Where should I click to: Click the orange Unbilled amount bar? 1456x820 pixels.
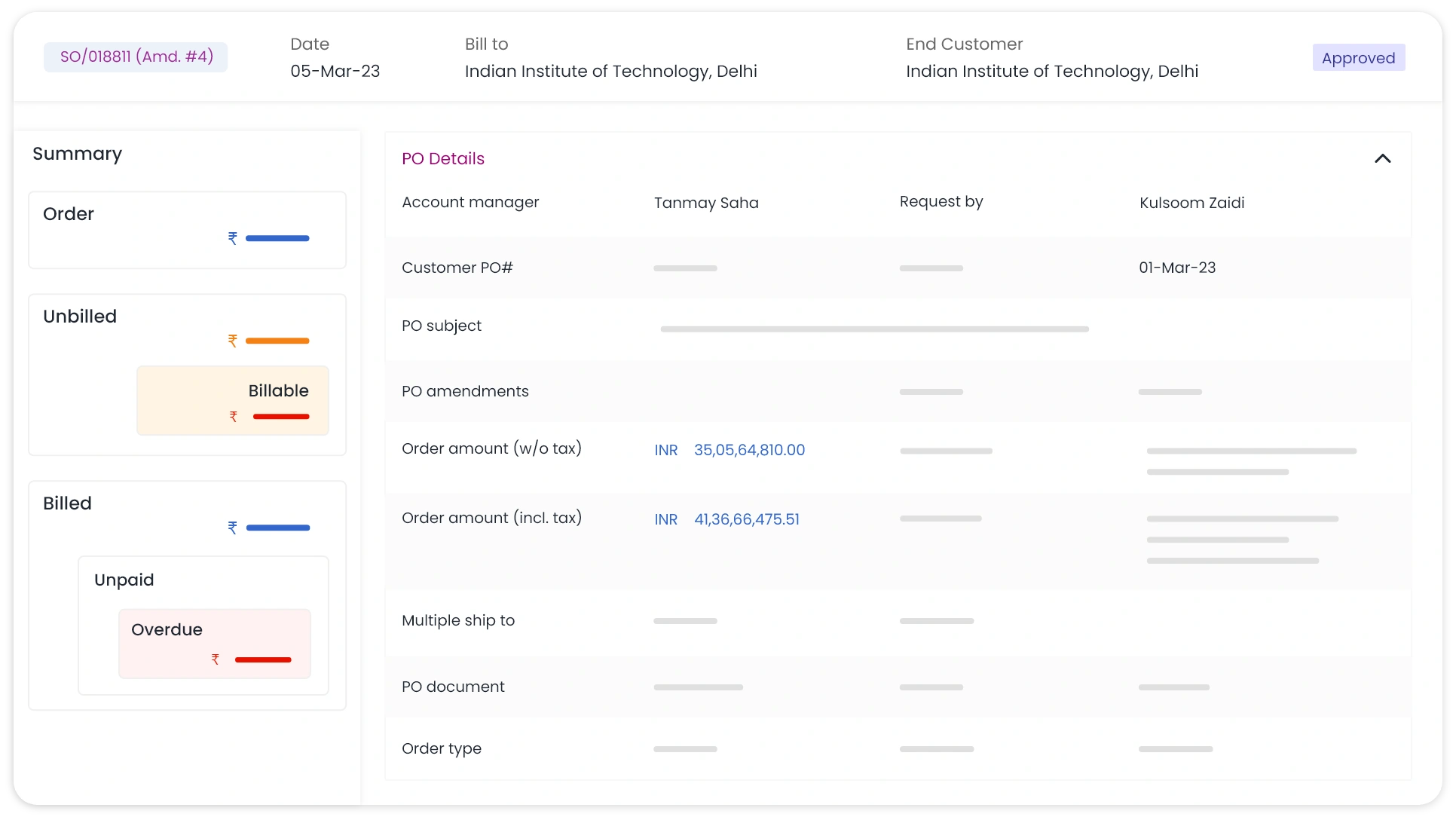pos(277,341)
